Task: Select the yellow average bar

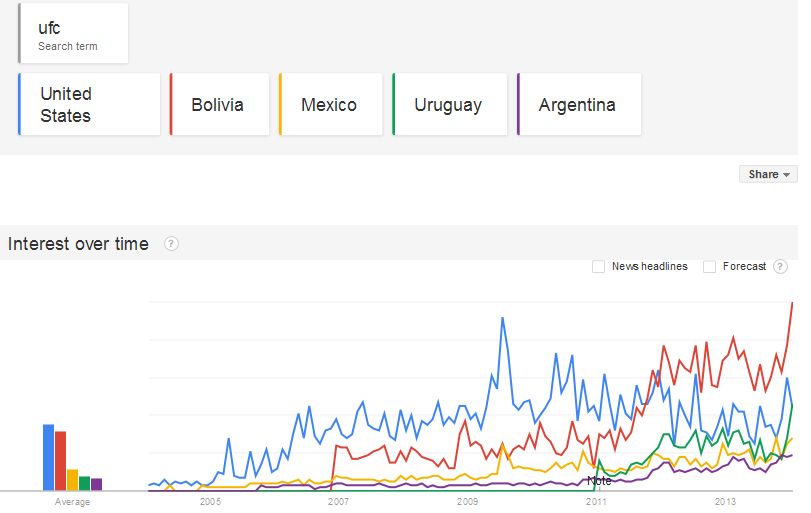Action: pos(72,479)
